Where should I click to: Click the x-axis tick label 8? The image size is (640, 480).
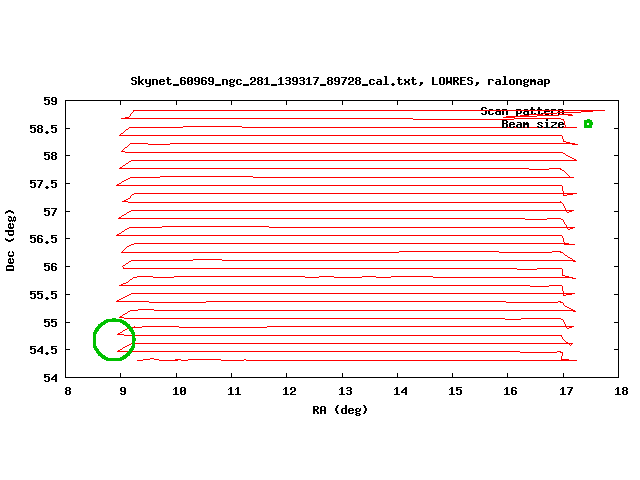[67, 392]
